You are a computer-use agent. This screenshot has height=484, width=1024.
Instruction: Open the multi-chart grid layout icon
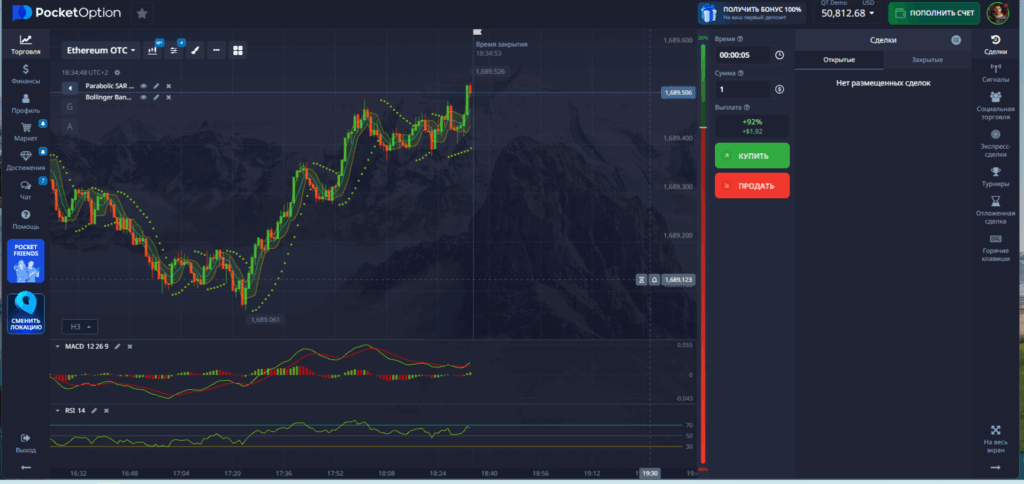tap(238, 50)
